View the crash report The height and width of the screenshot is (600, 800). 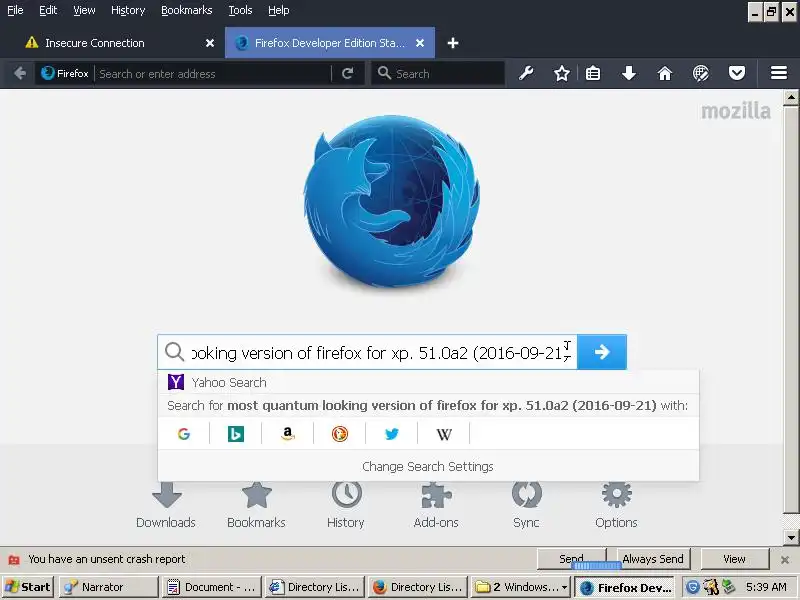point(734,559)
